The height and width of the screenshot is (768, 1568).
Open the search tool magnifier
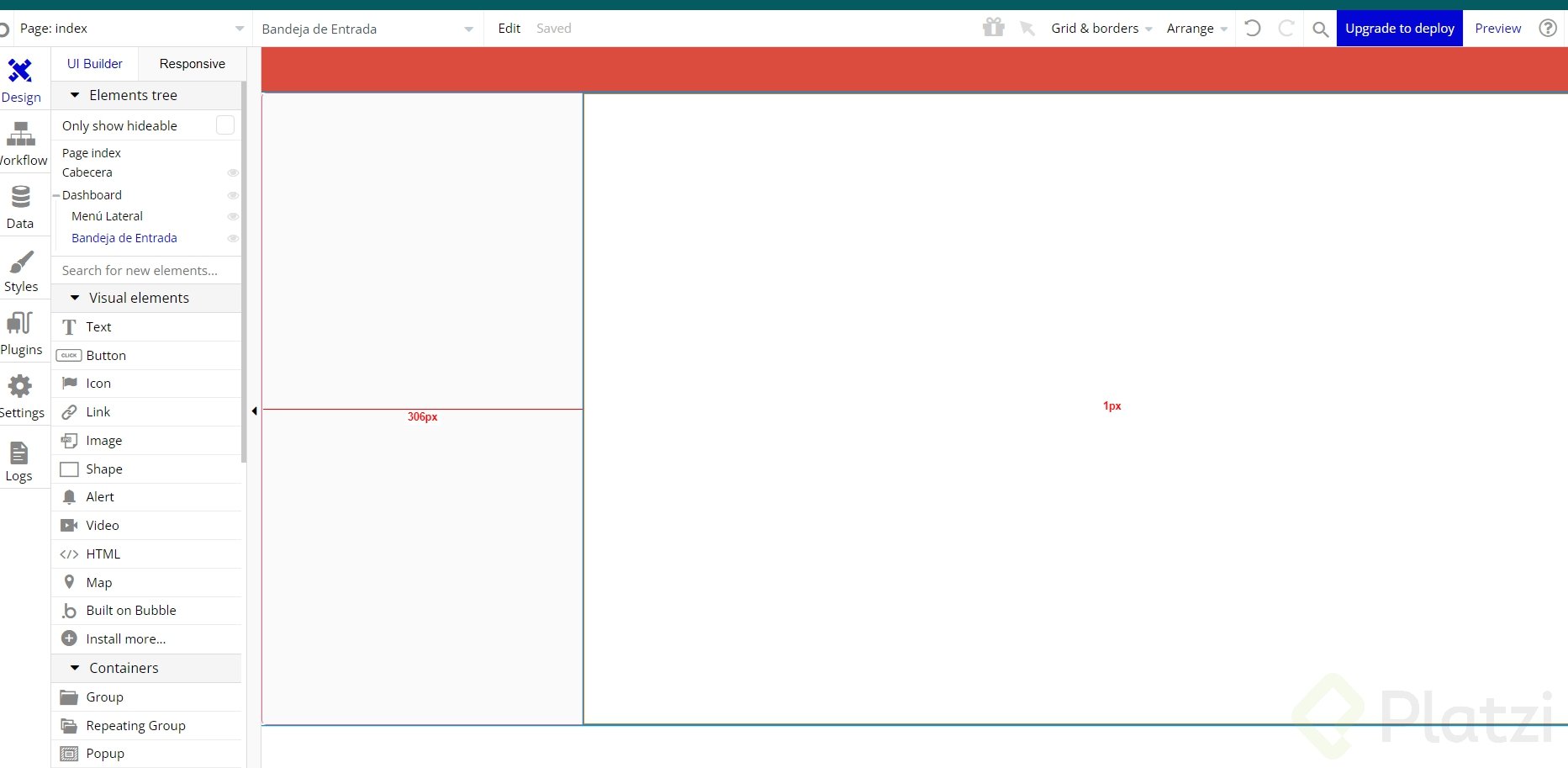[x=1320, y=29]
